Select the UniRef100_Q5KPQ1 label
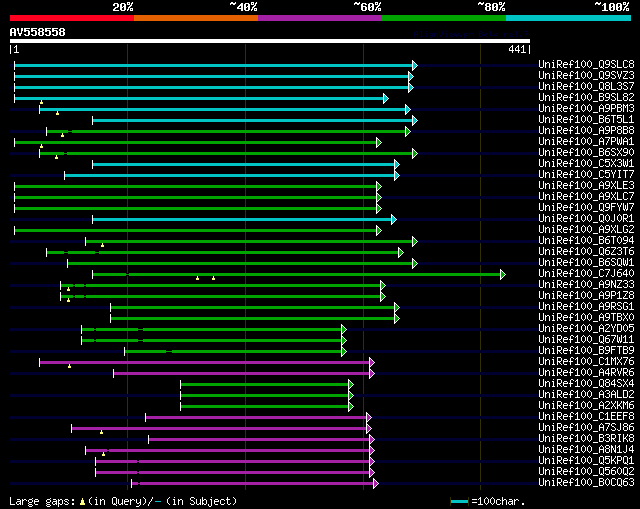Screen dimensions: 640x509 [586, 461]
